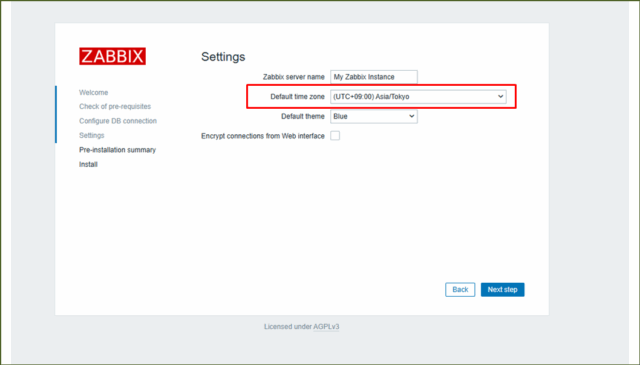Viewport: 640px width, 365px height.
Task: Click the ZABBIX logo
Action: pos(112,56)
